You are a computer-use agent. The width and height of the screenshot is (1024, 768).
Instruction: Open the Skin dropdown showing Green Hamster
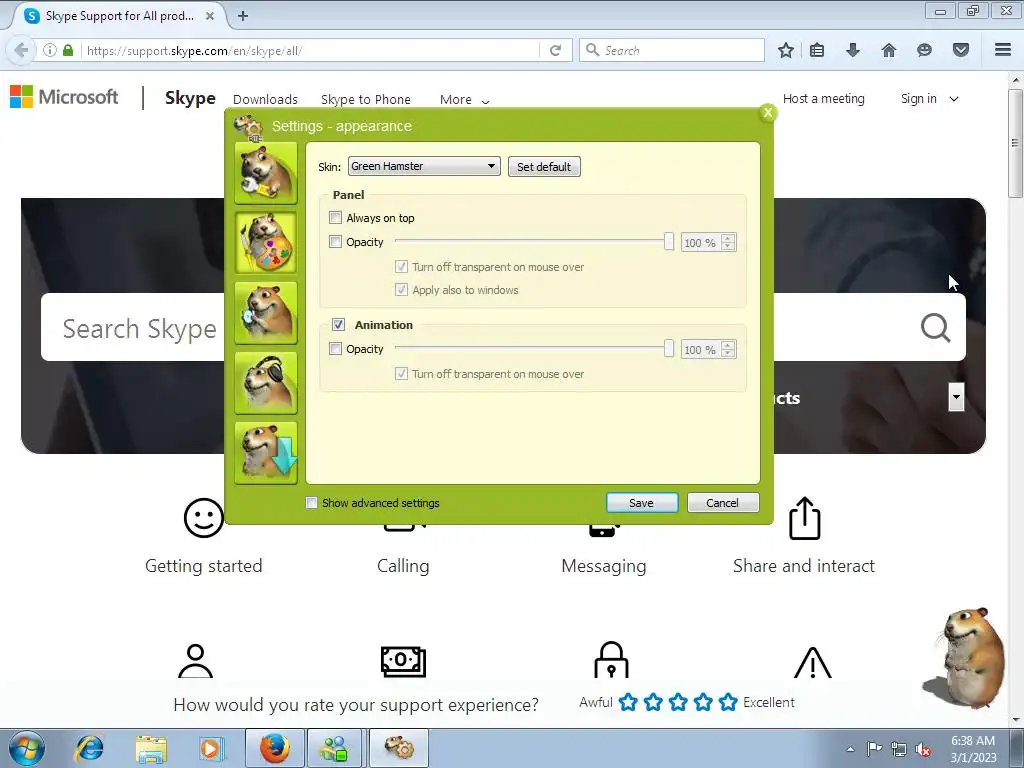[x=424, y=166]
